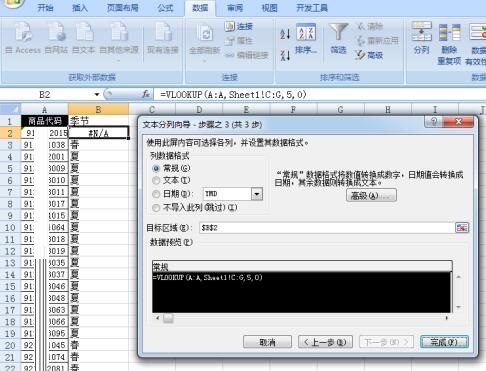
Task: Open the View (视图) tab
Action: point(269,8)
